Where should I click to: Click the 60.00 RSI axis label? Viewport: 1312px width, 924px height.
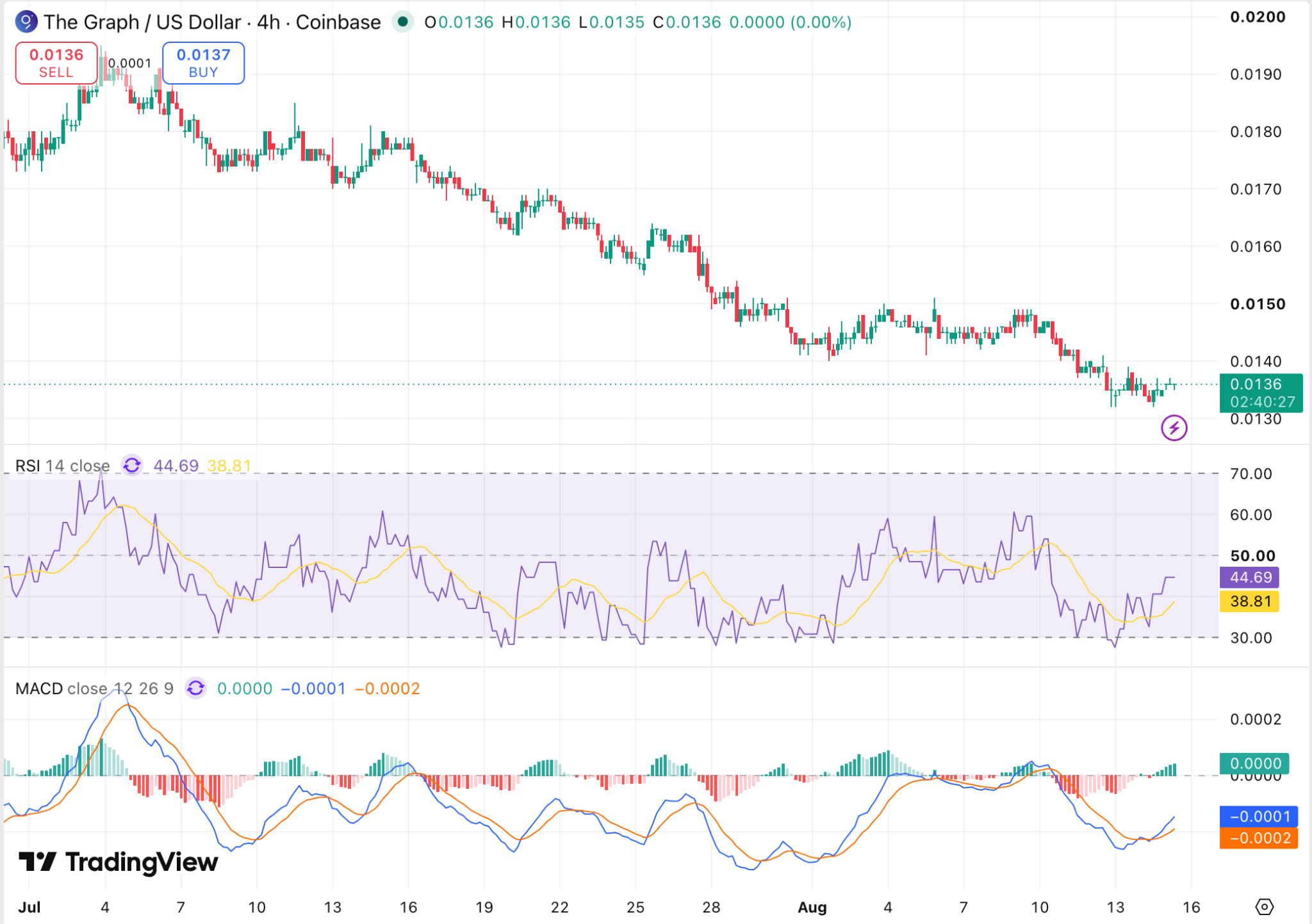click(x=1251, y=515)
